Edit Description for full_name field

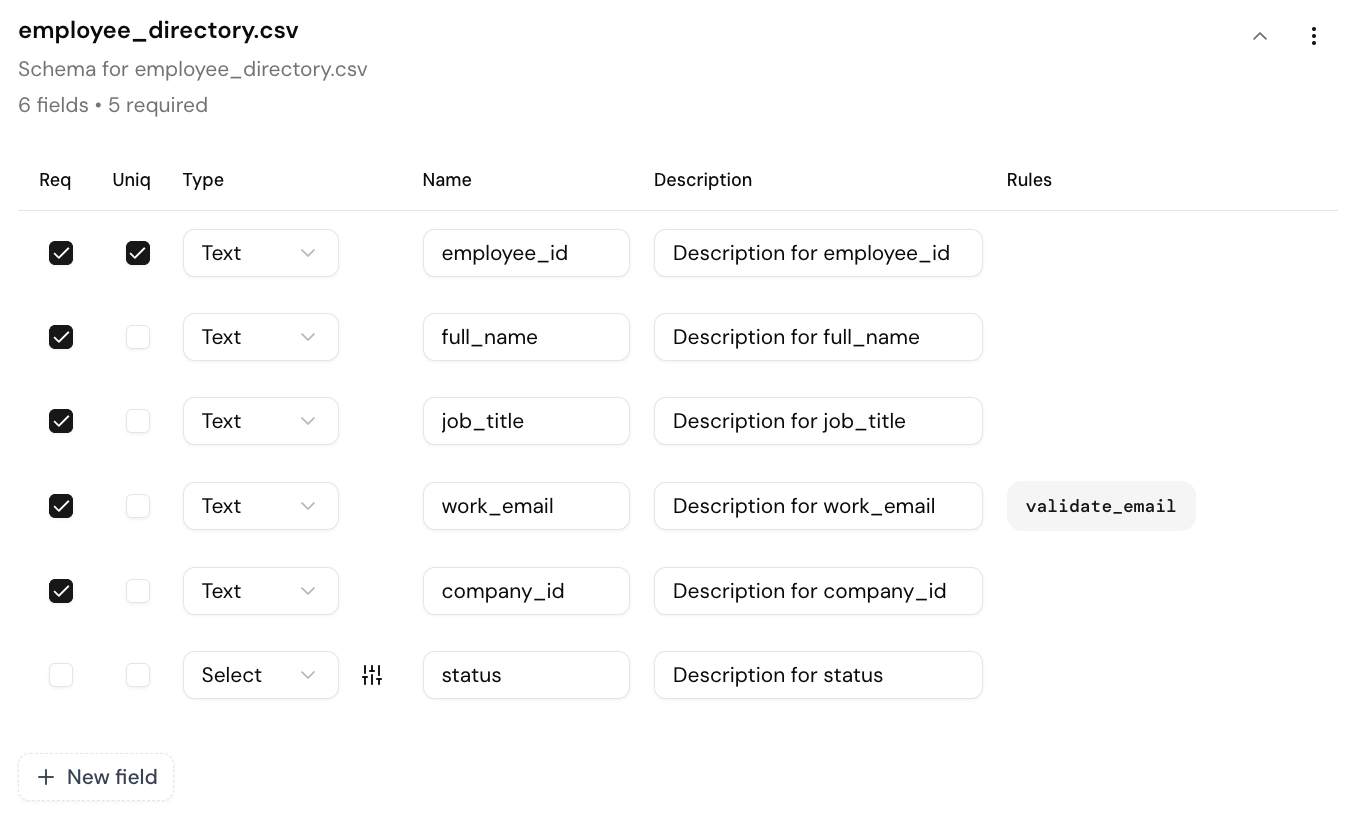pos(818,337)
